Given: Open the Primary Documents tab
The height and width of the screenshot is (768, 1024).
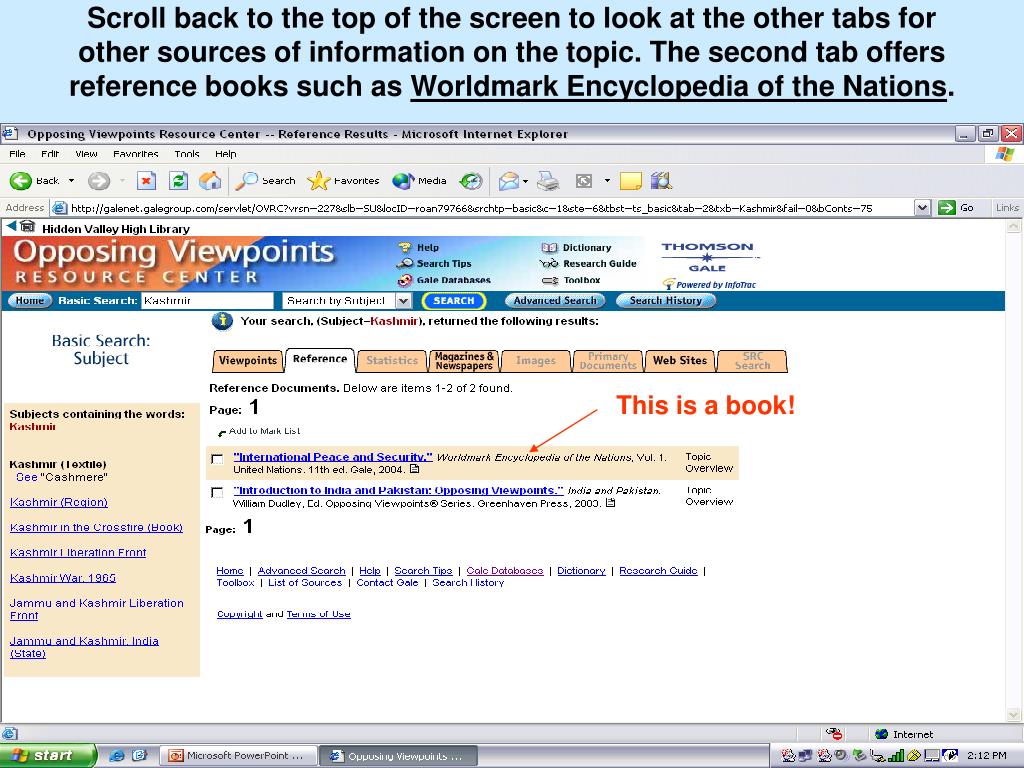Looking at the screenshot, I should 608,360.
